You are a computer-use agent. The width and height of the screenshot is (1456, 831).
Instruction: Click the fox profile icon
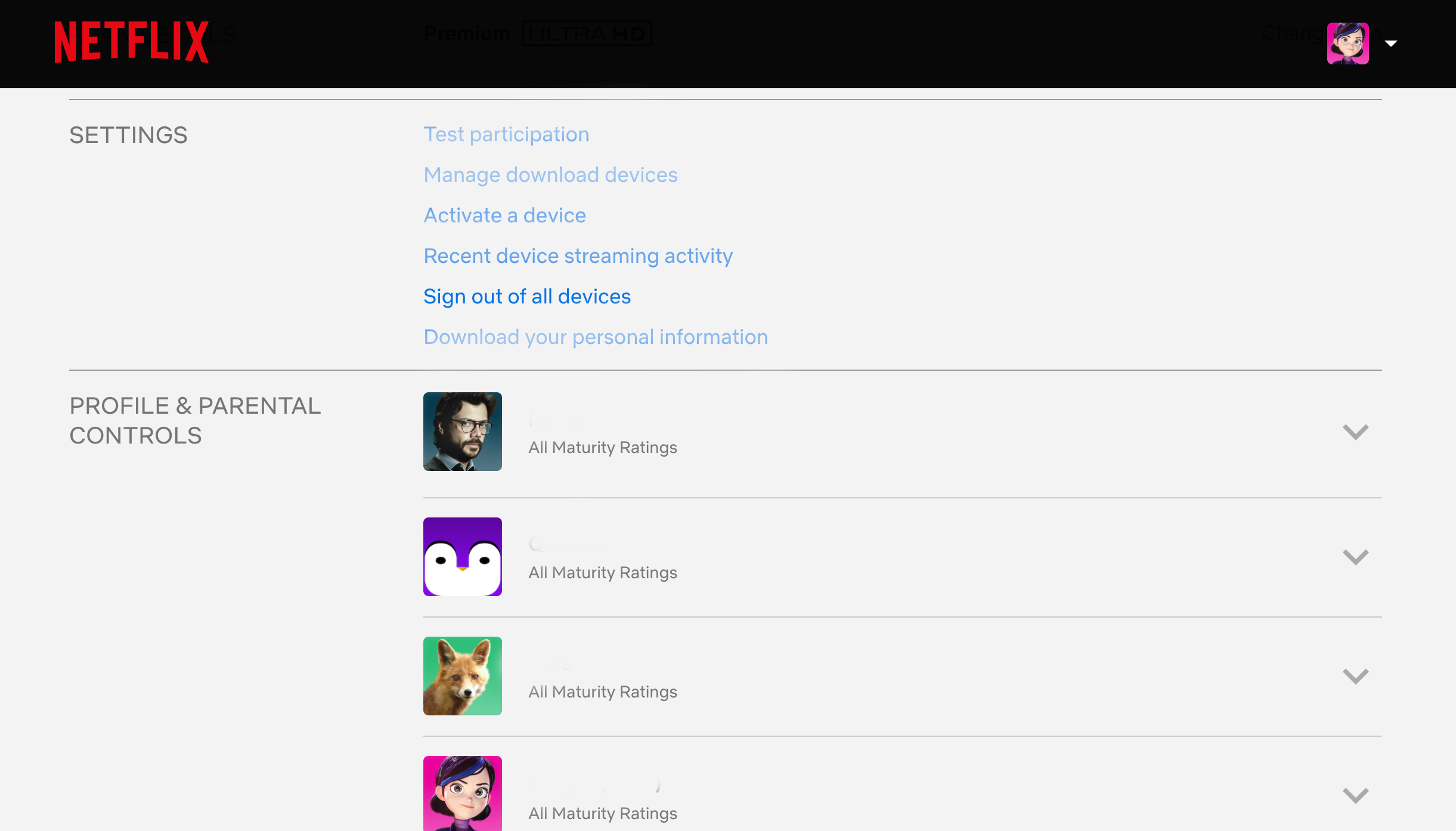[463, 675]
